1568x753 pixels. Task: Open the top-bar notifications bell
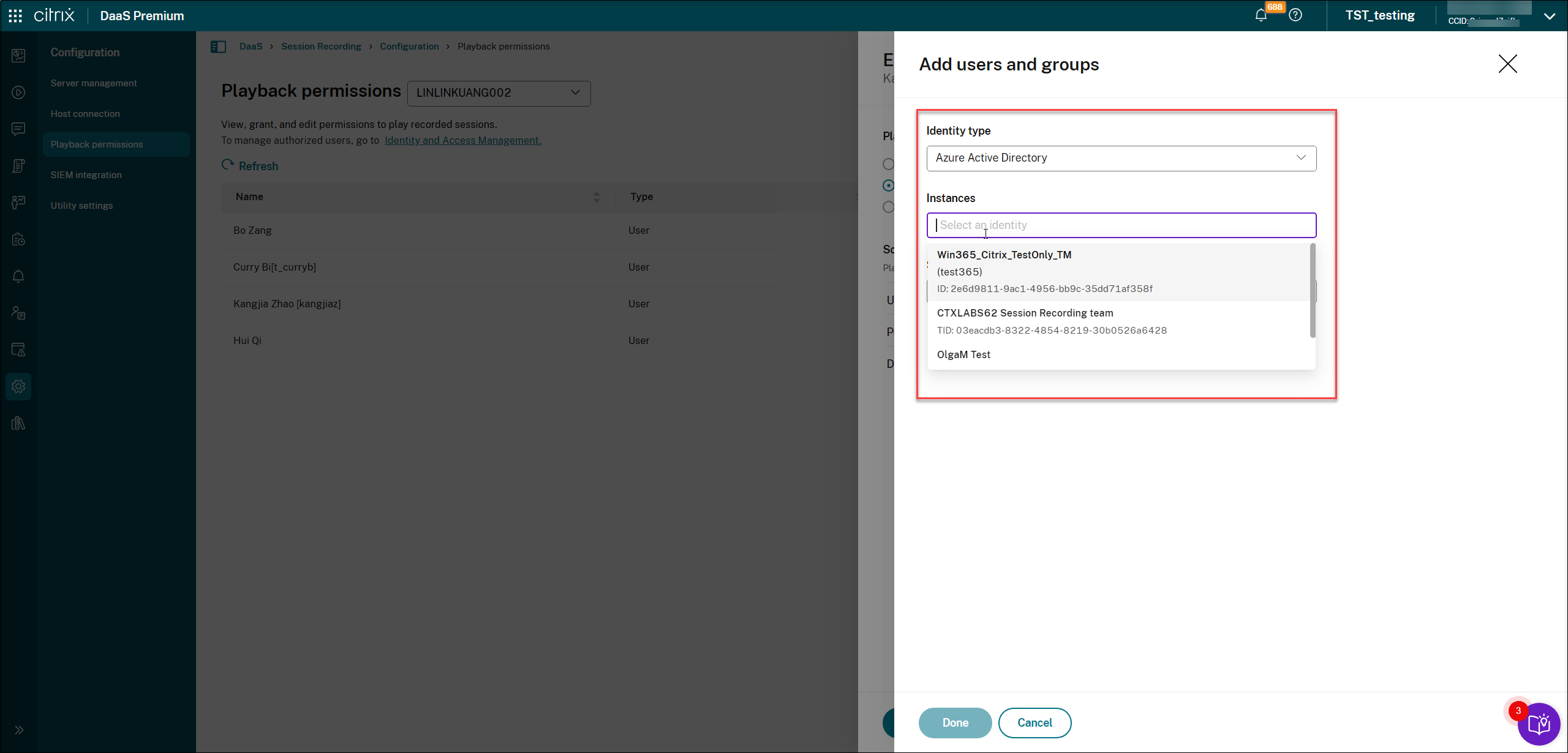(1261, 15)
